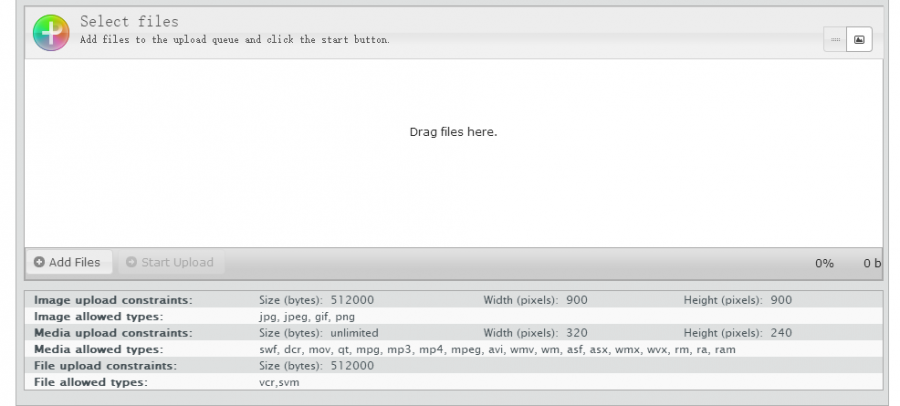Click the Media upload constraints label
The height and width of the screenshot is (406, 900).
click(113, 333)
